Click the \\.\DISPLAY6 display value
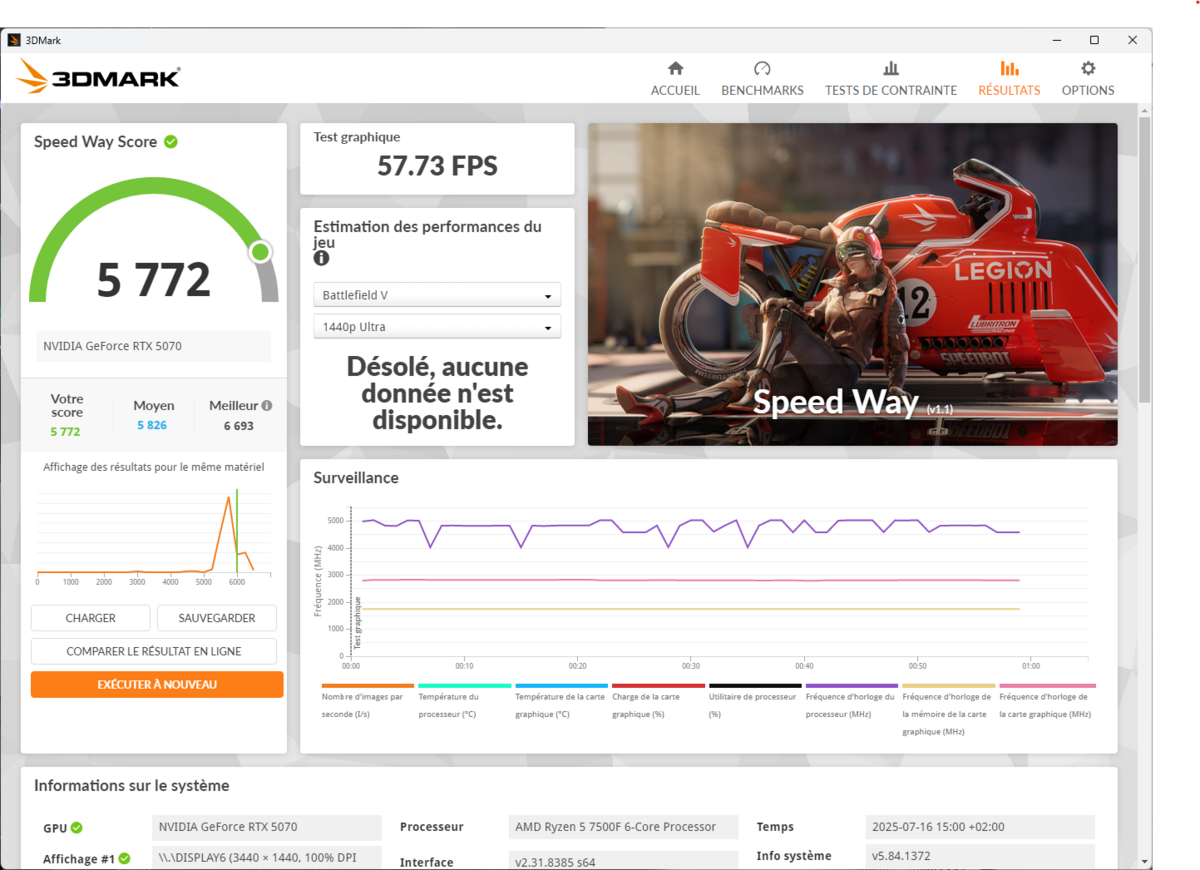The height and width of the screenshot is (870, 1200). coord(267,857)
